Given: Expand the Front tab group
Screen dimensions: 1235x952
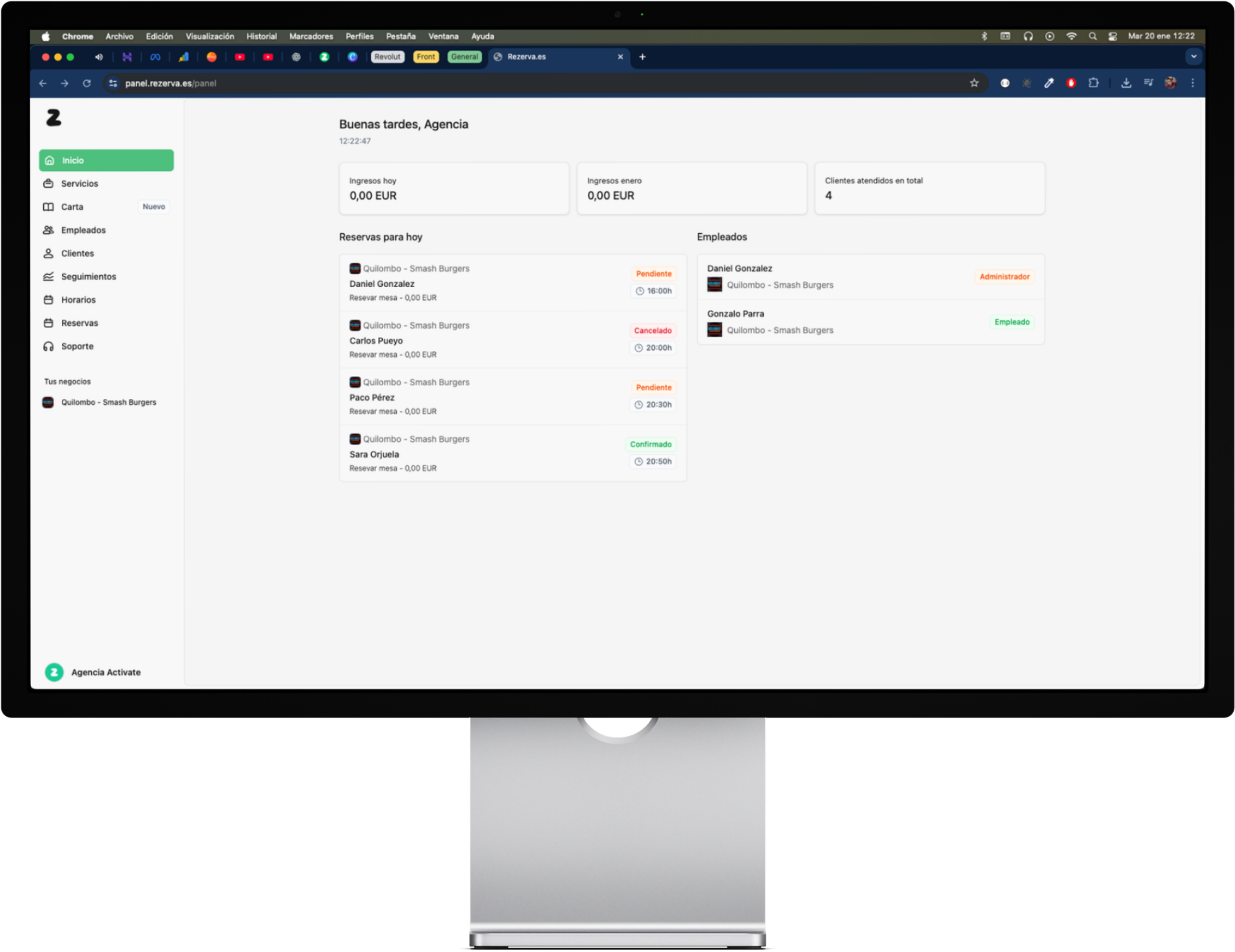Looking at the screenshot, I should coord(425,56).
